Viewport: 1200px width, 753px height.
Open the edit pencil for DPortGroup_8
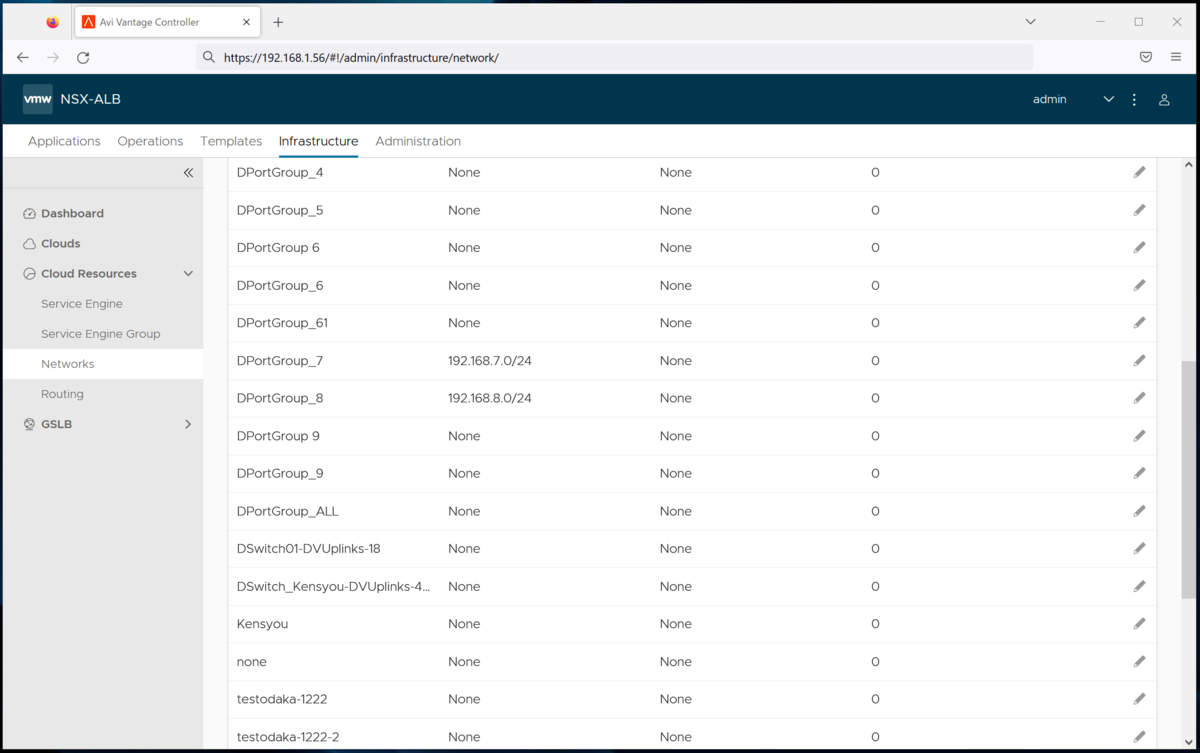click(x=1139, y=398)
